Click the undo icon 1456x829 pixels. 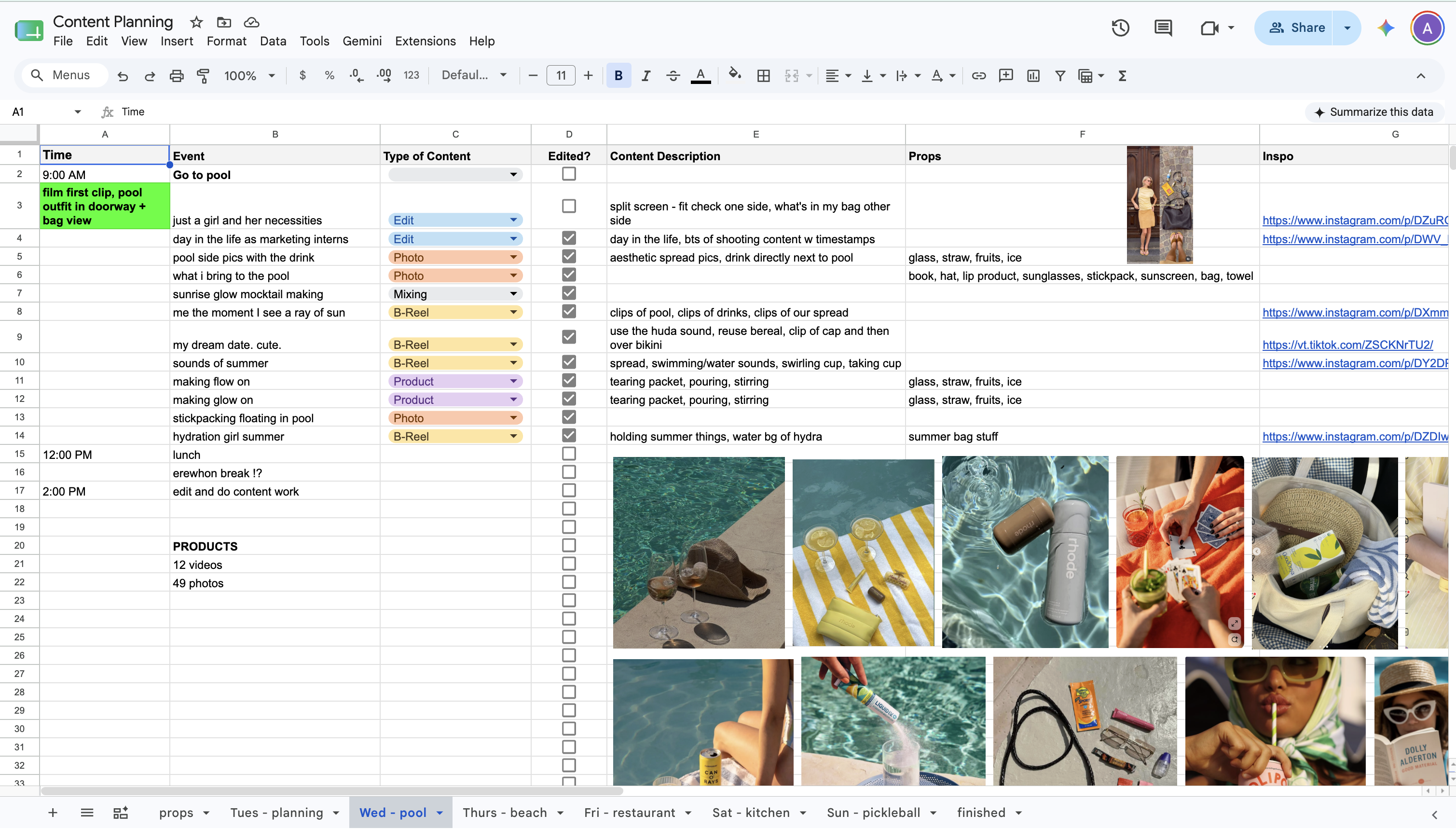click(x=123, y=76)
